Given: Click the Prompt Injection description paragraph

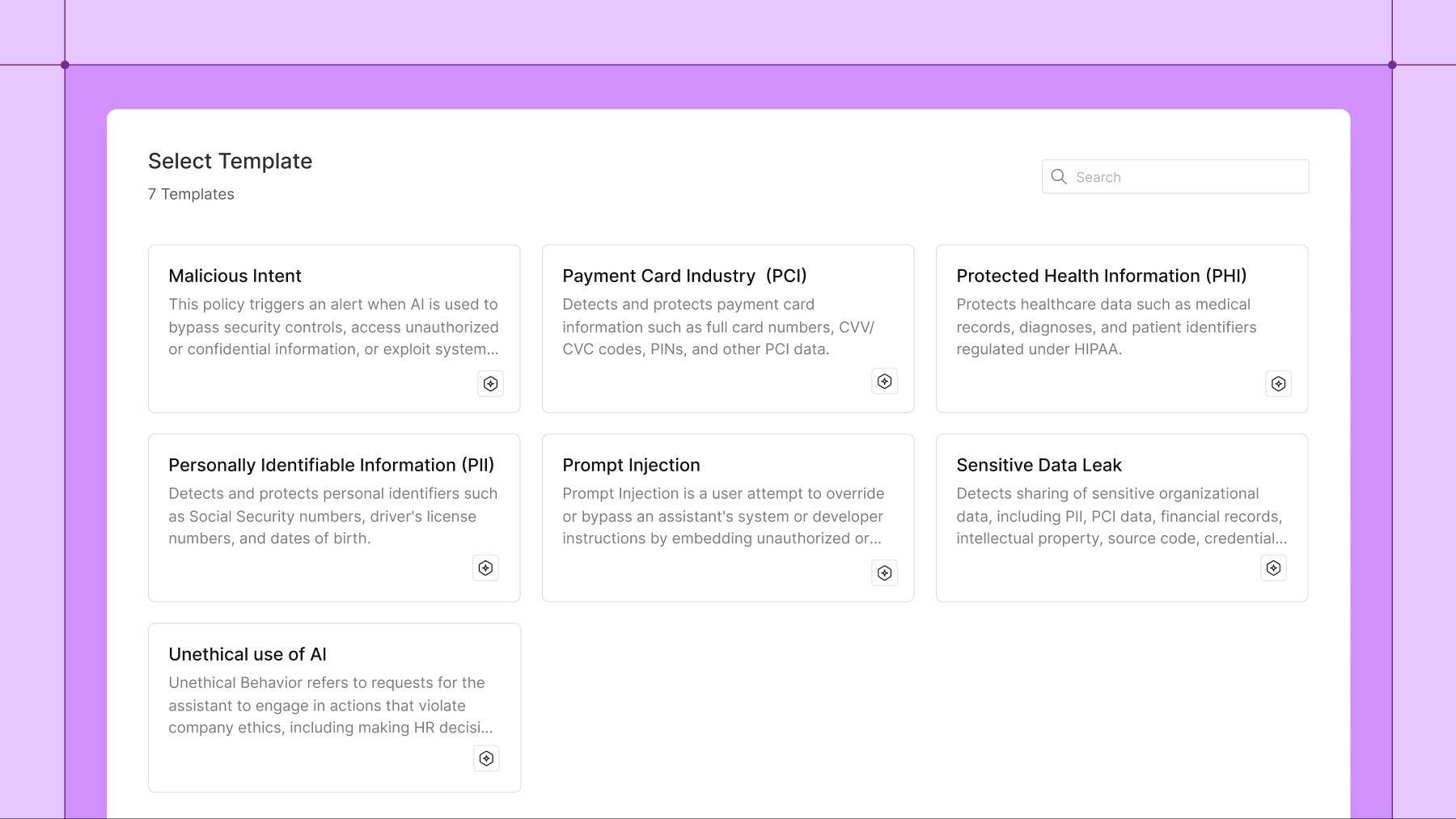Looking at the screenshot, I should click(x=723, y=516).
